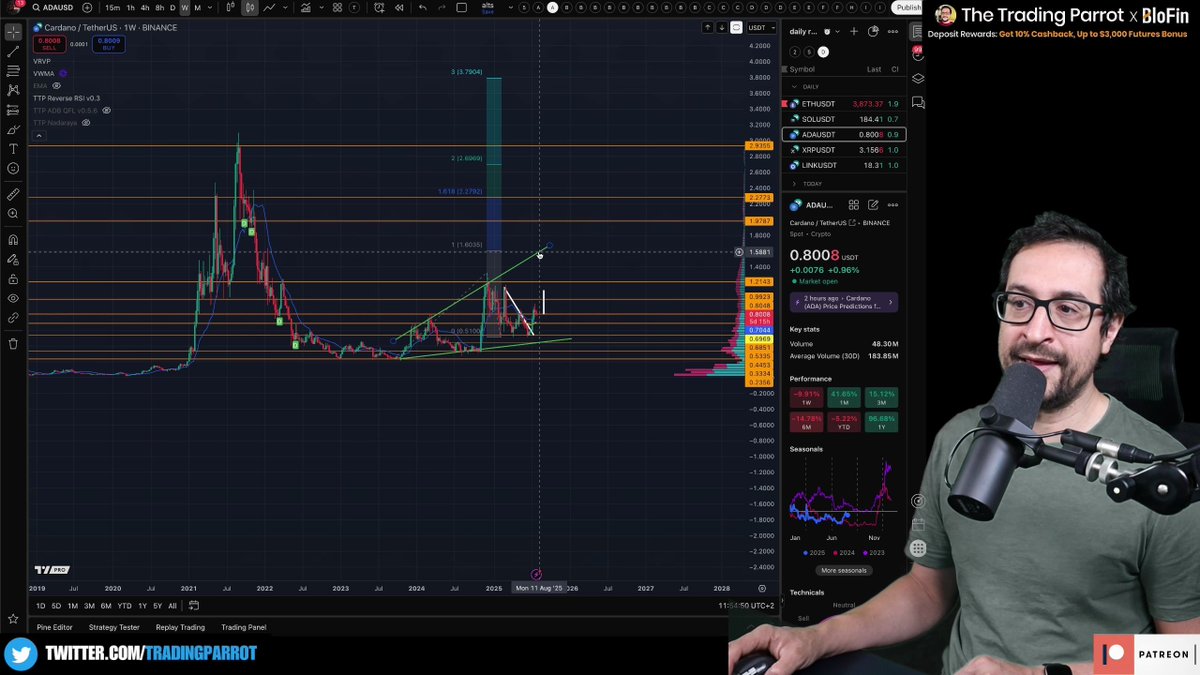Toggle TTP Nadaraya indicator visibility eye
Screen dimensions: 1200x675
click(x=86, y=122)
